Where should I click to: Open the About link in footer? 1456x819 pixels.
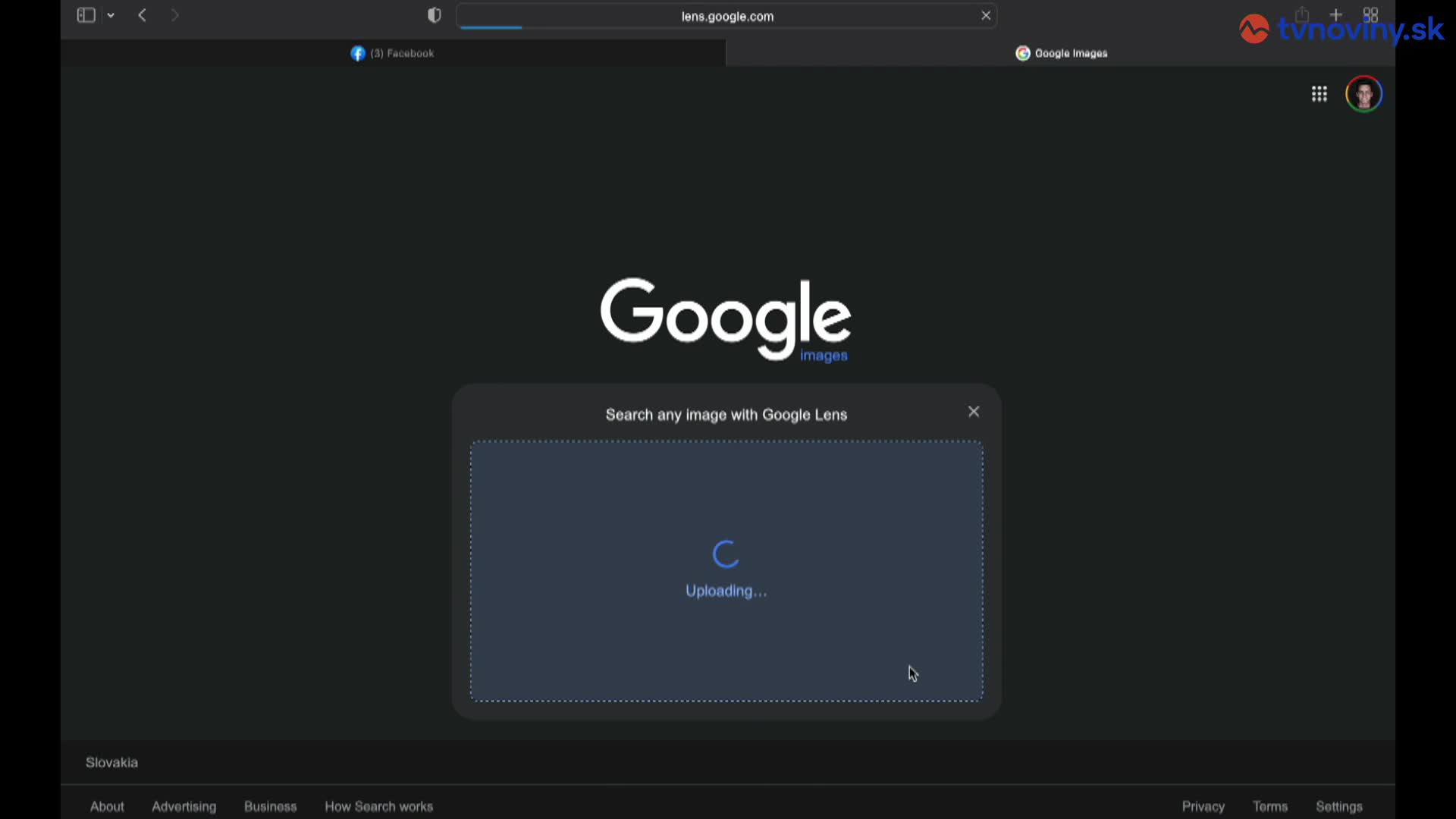click(x=107, y=806)
